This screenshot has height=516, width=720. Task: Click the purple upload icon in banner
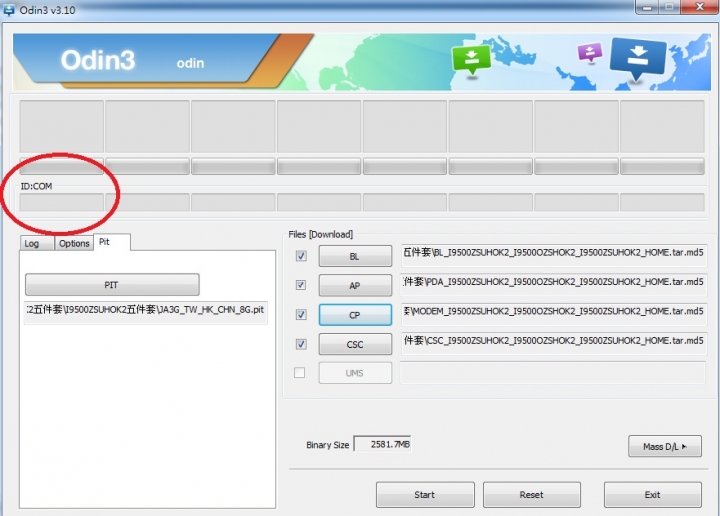point(590,52)
